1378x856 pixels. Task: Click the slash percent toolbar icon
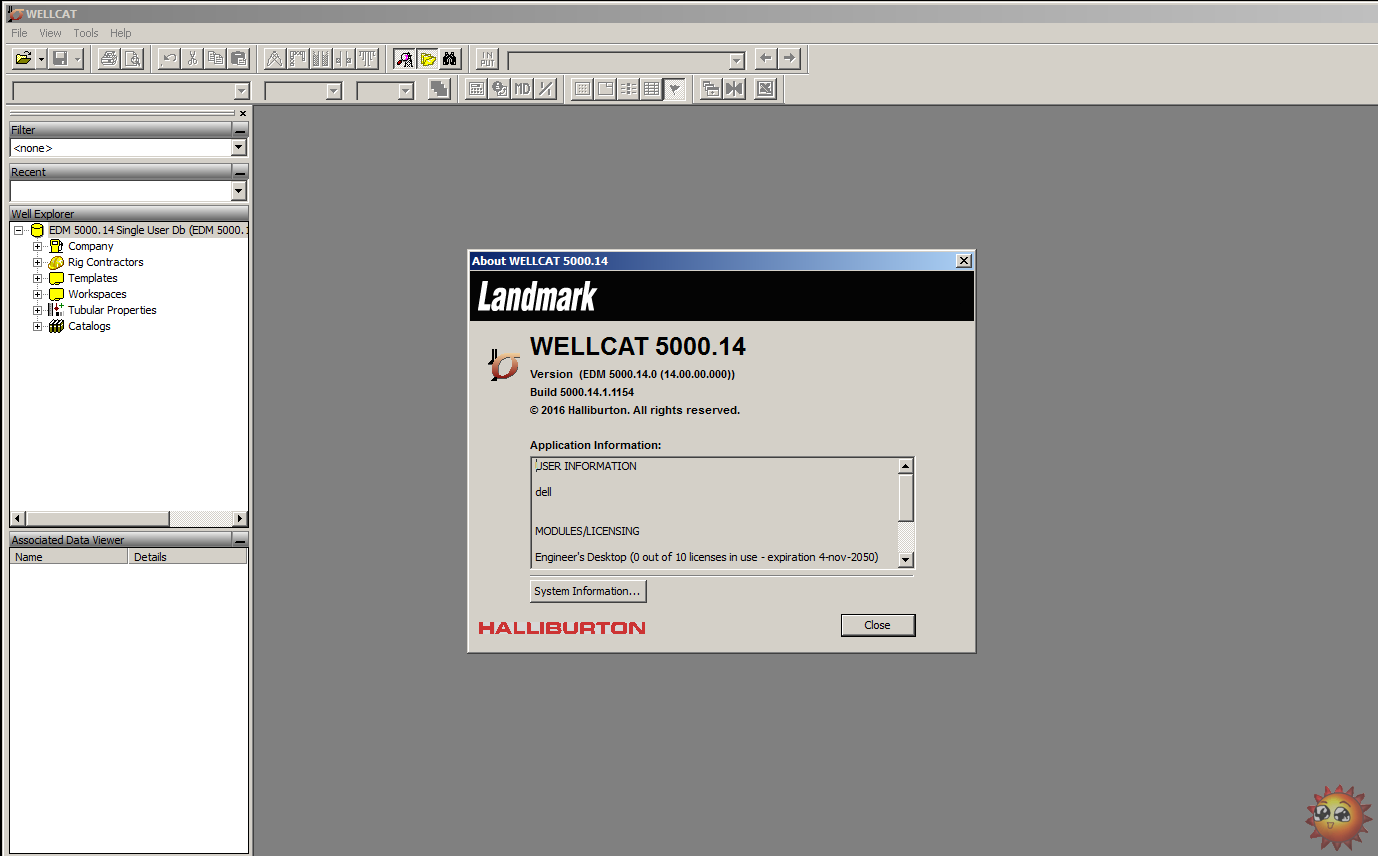click(x=545, y=89)
